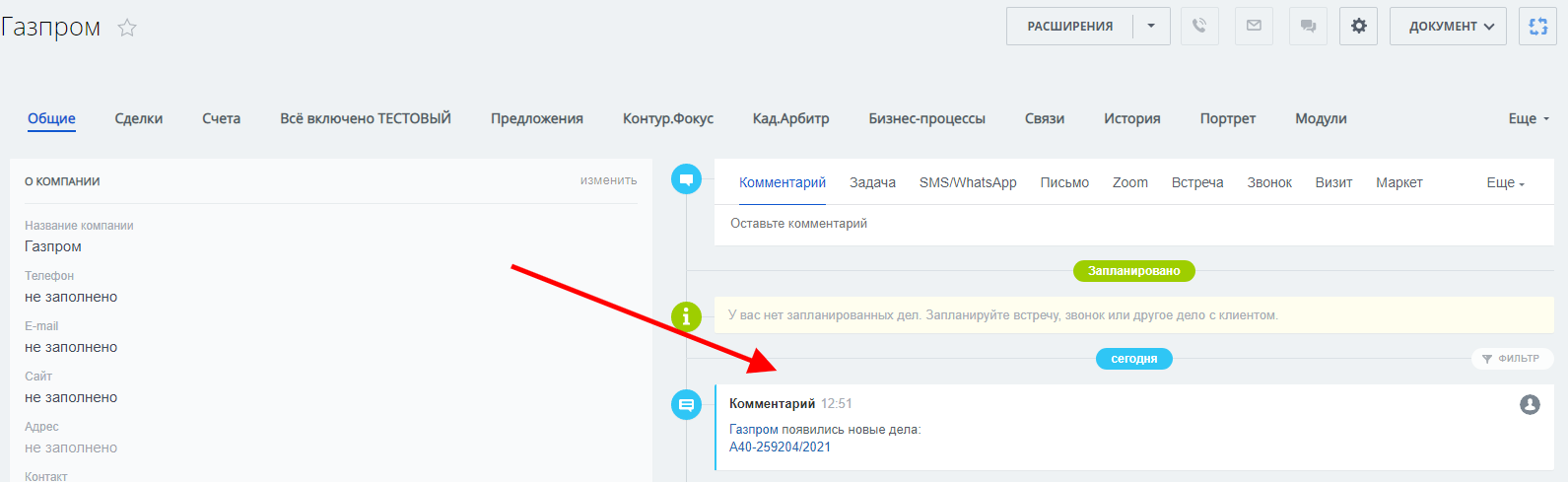This screenshot has height=482, width=1568.
Task: Select the Комментарий activity tab
Action: coord(783,182)
